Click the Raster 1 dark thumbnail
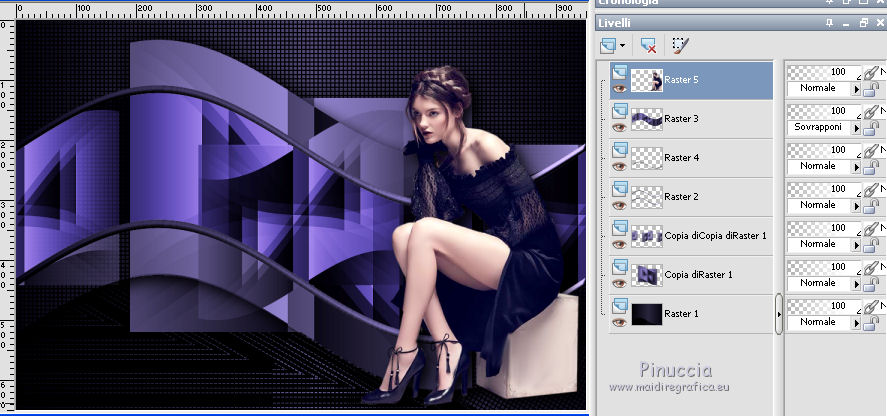 tap(647, 314)
